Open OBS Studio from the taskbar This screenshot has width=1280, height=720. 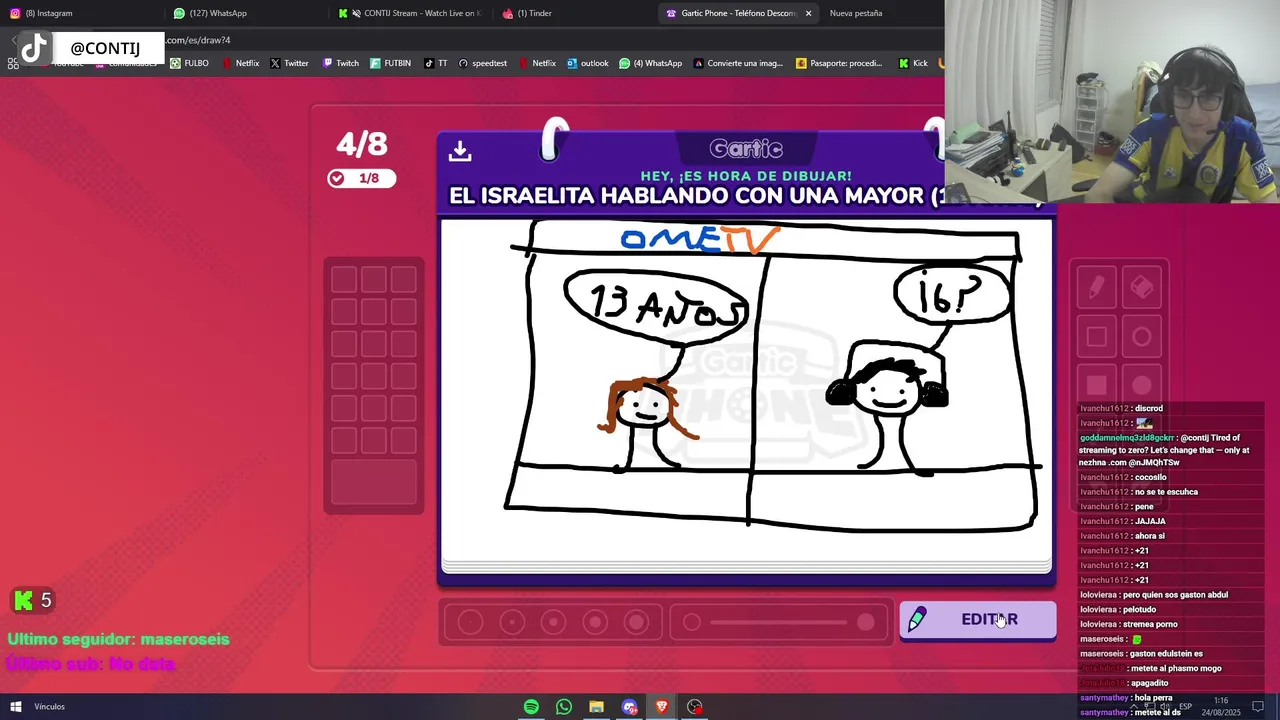[x=695, y=707]
